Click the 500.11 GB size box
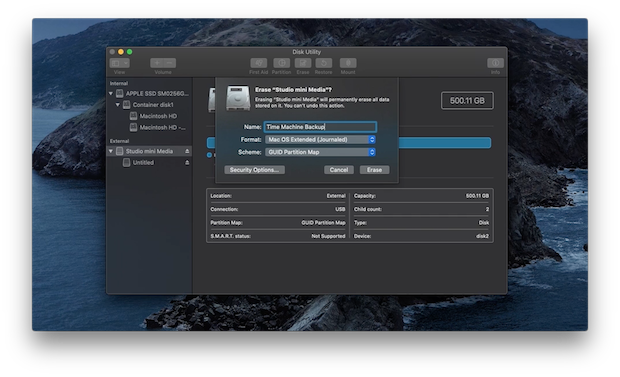This screenshot has height=377, width=620. pyautogui.click(x=467, y=101)
